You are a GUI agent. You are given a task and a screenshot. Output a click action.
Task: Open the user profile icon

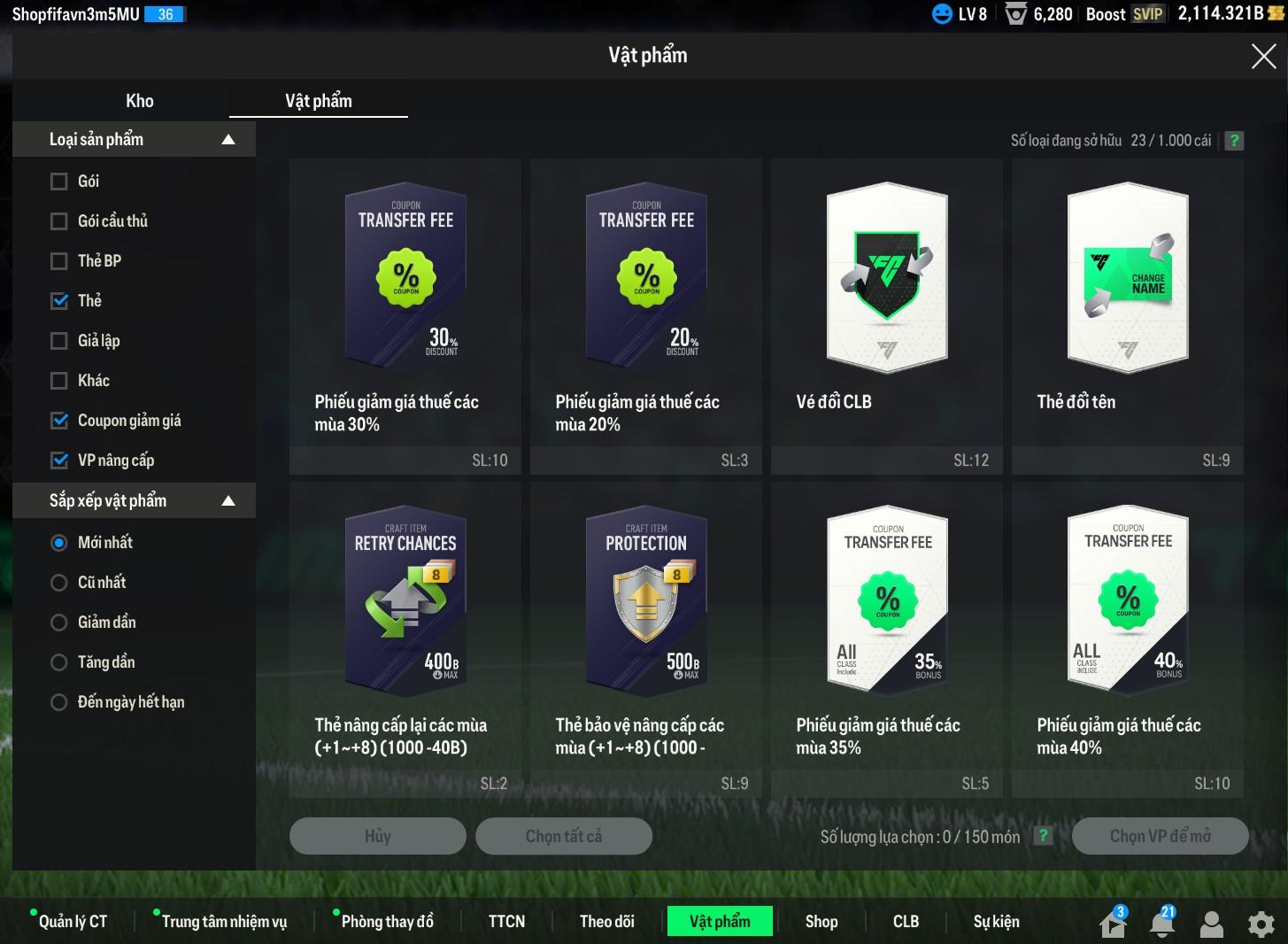click(x=1211, y=924)
